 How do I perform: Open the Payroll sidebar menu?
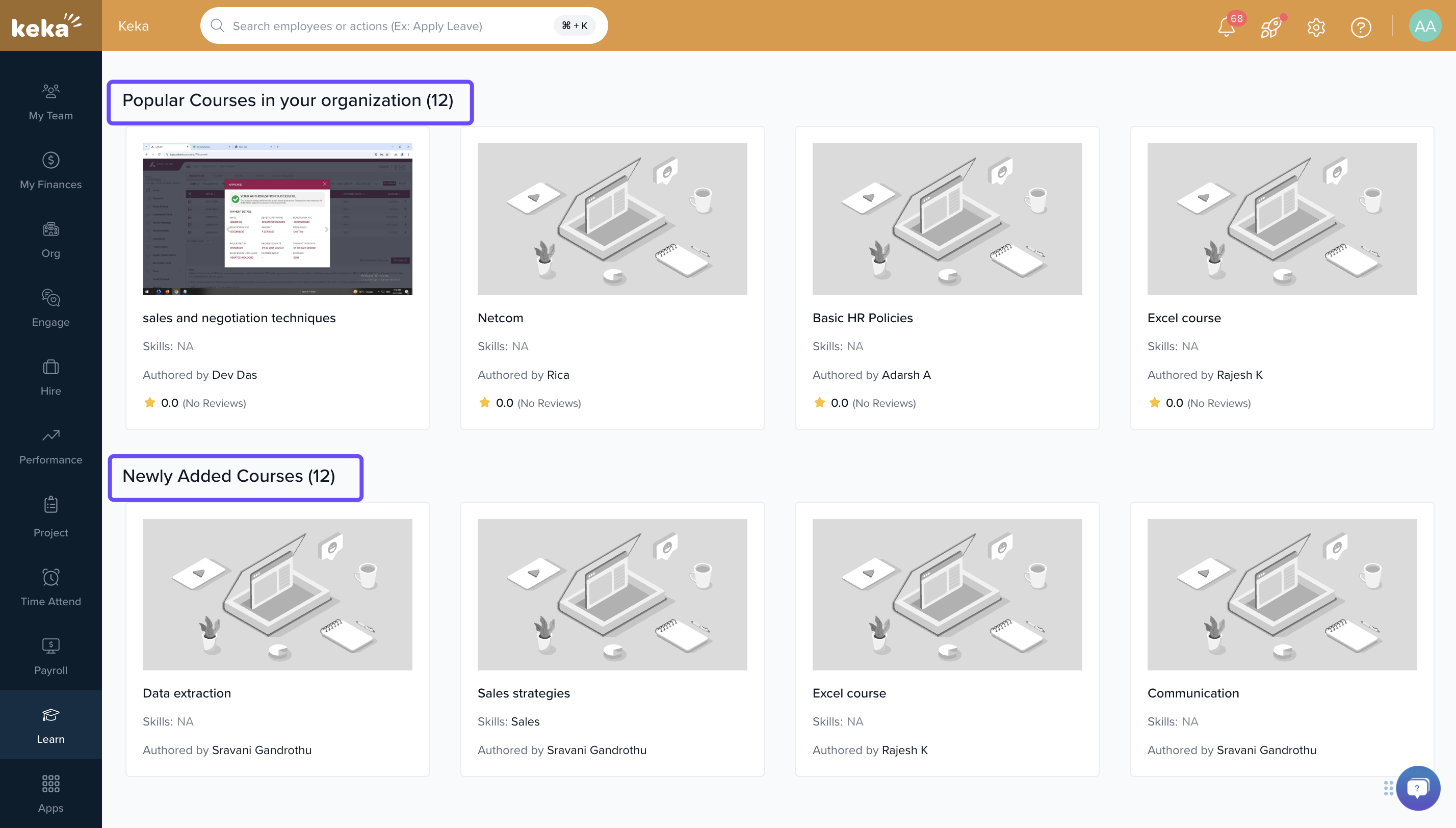tap(50, 657)
